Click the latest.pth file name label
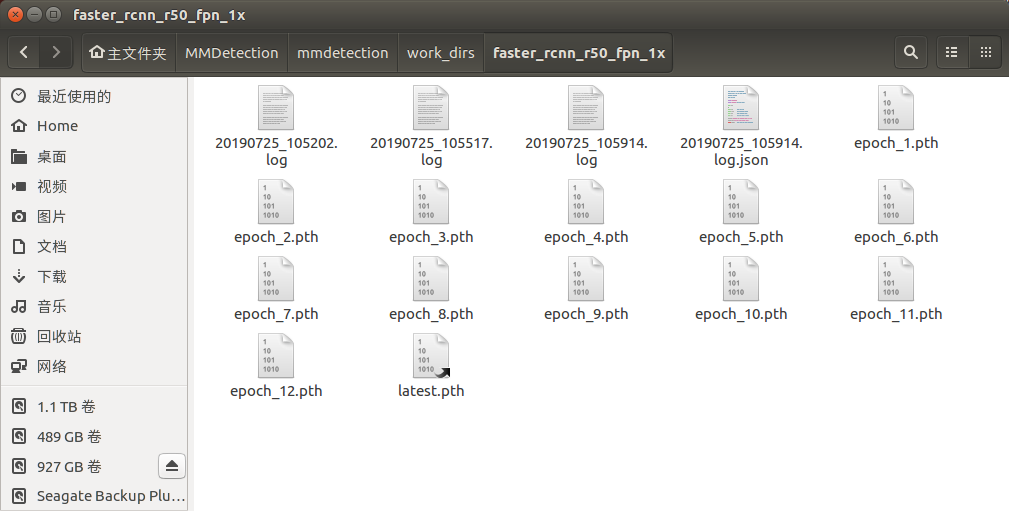1009x511 pixels. click(x=431, y=391)
